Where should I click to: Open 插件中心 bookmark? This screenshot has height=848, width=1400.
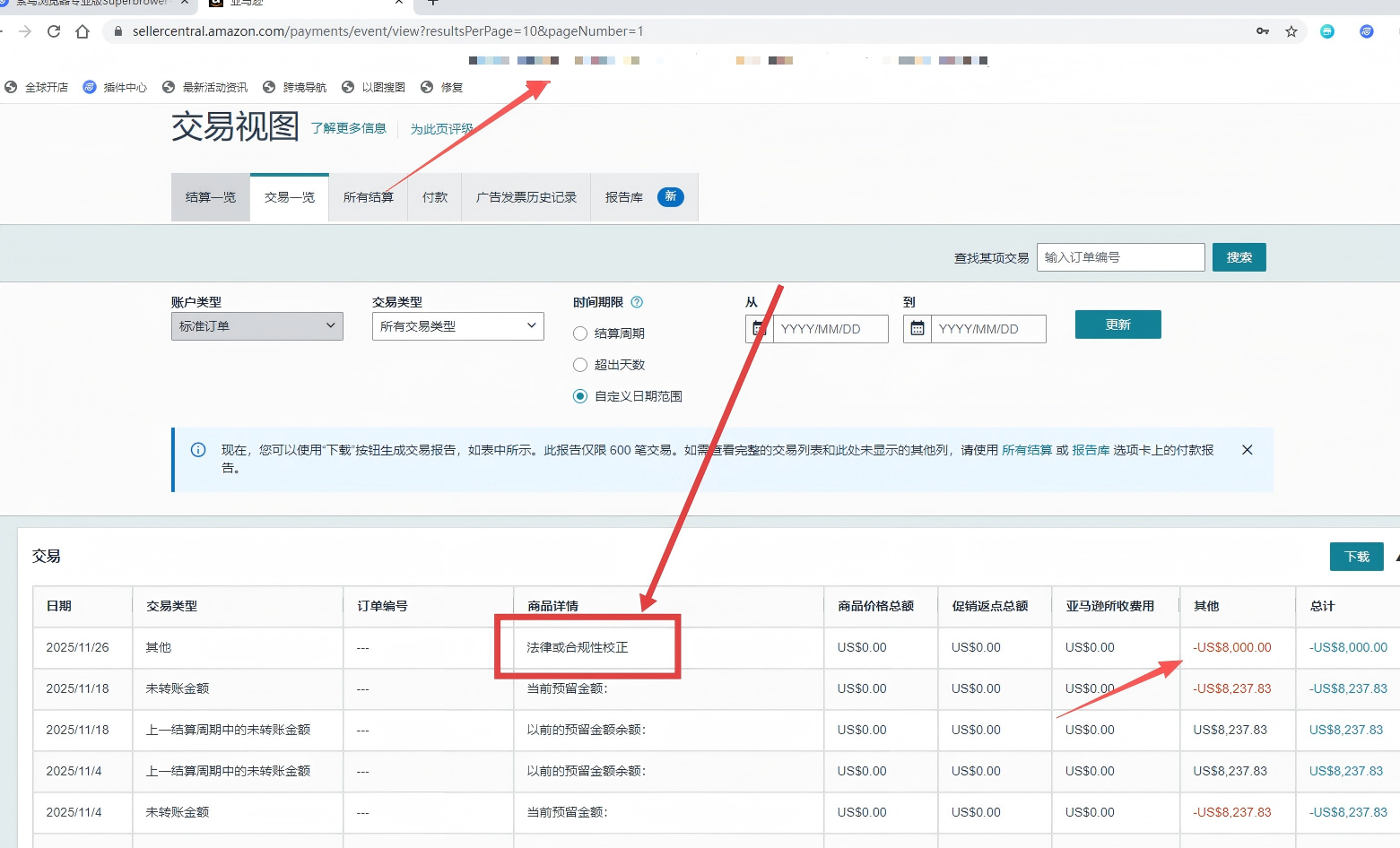[115, 87]
